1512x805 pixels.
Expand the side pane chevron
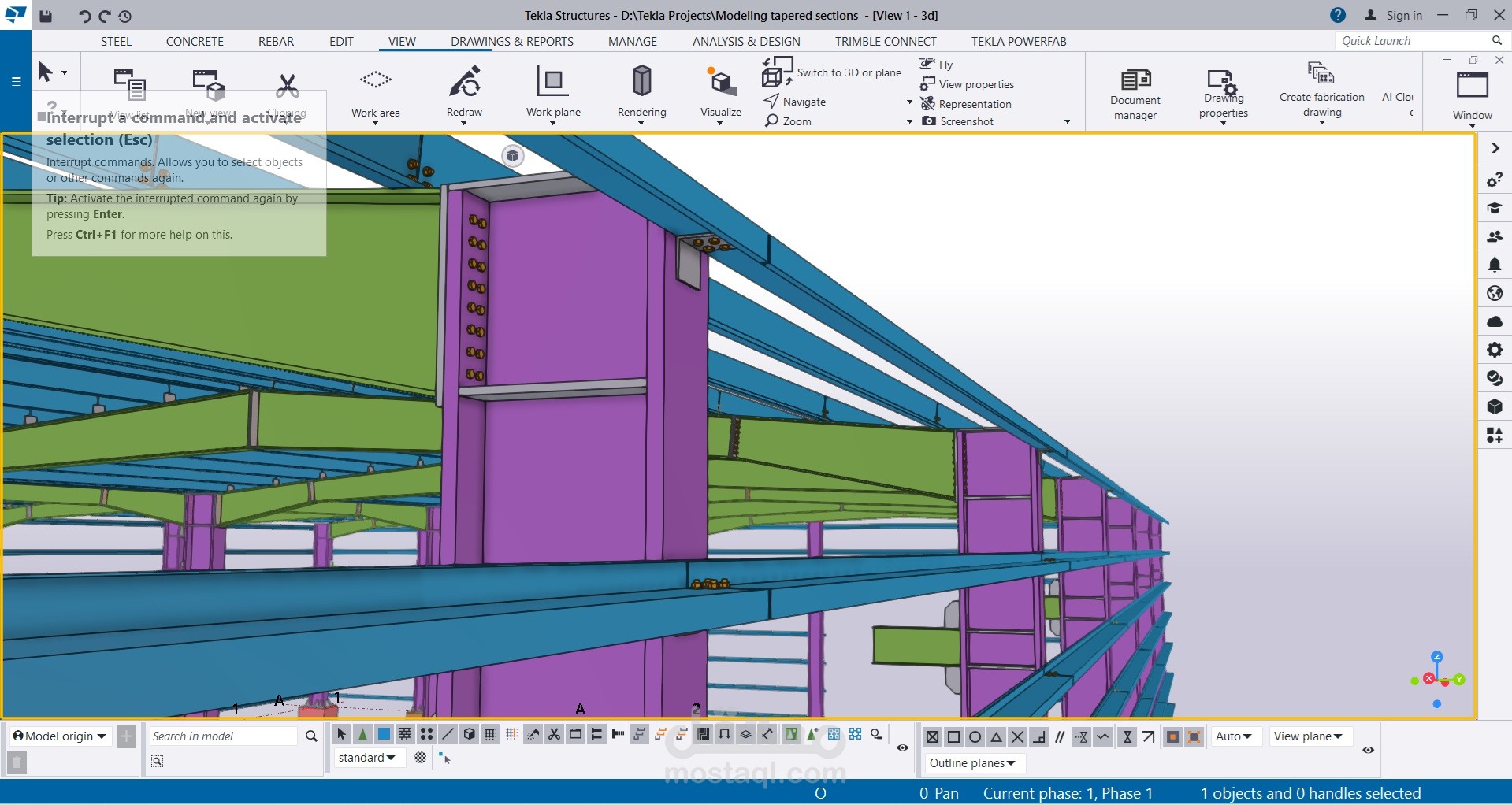[x=1495, y=148]
